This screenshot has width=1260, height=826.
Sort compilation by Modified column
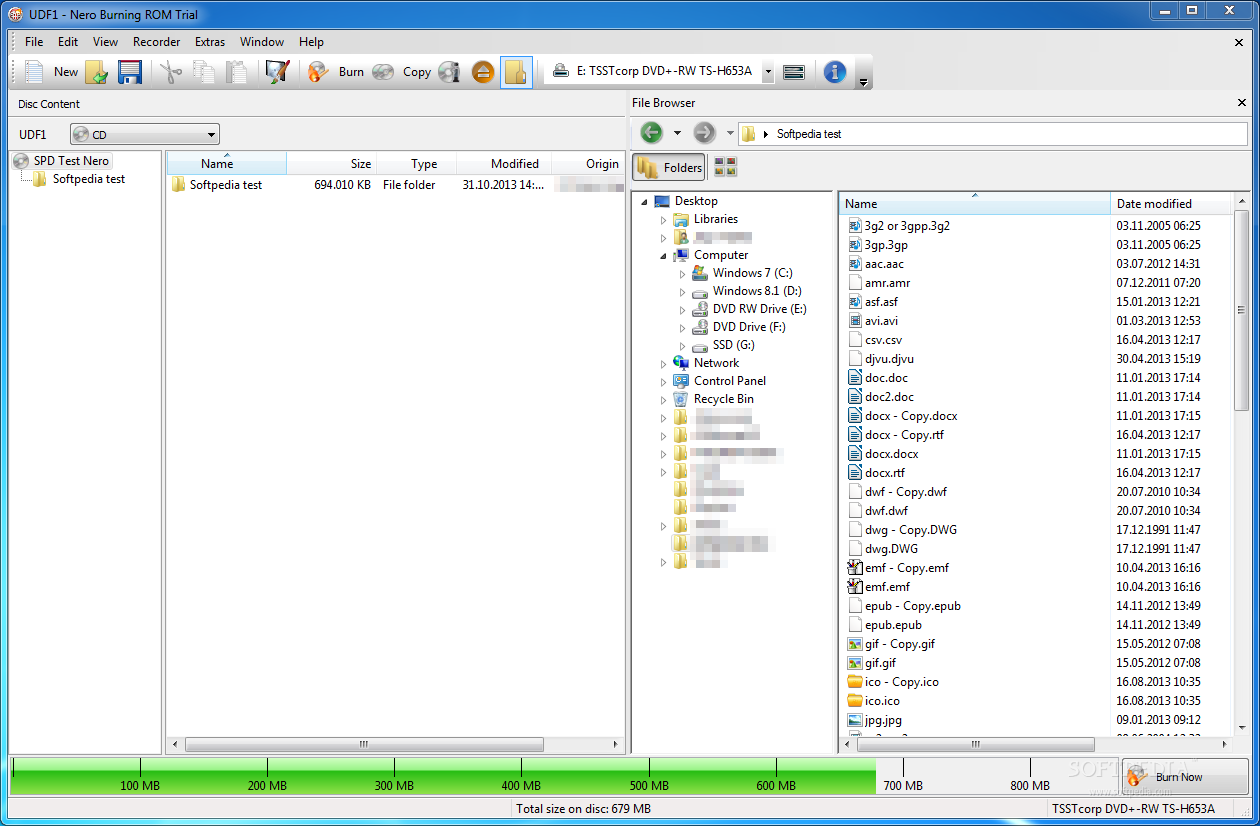pyautogui.click(x=504, y=164)
